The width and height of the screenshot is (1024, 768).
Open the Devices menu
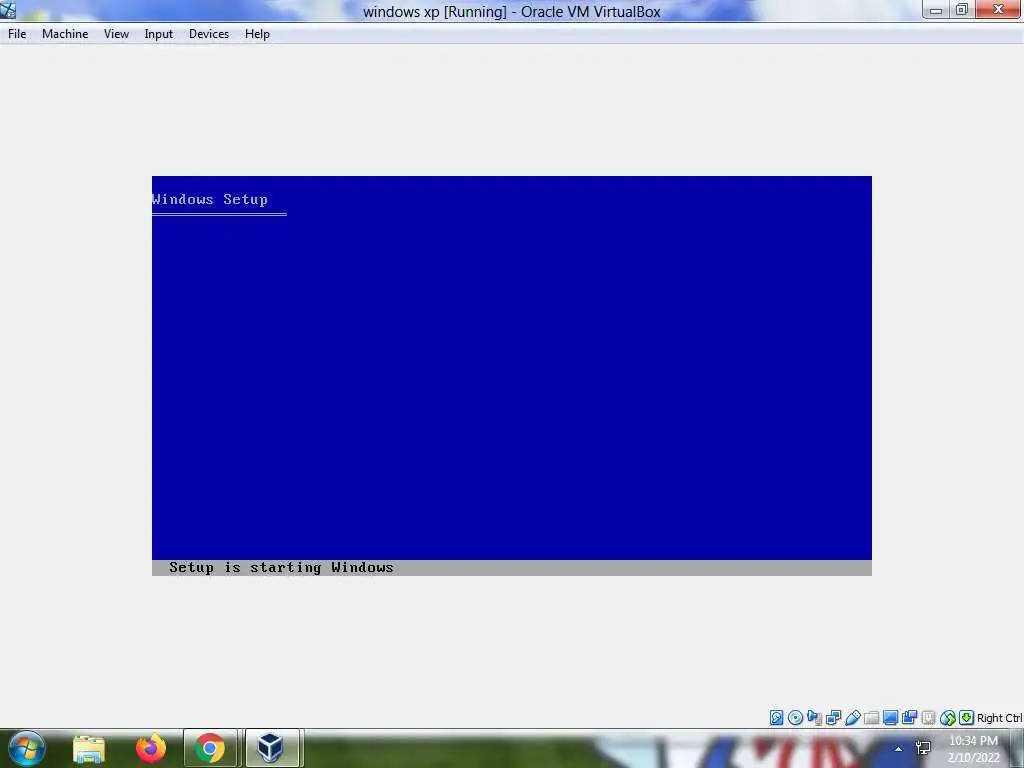click(209, 34)
